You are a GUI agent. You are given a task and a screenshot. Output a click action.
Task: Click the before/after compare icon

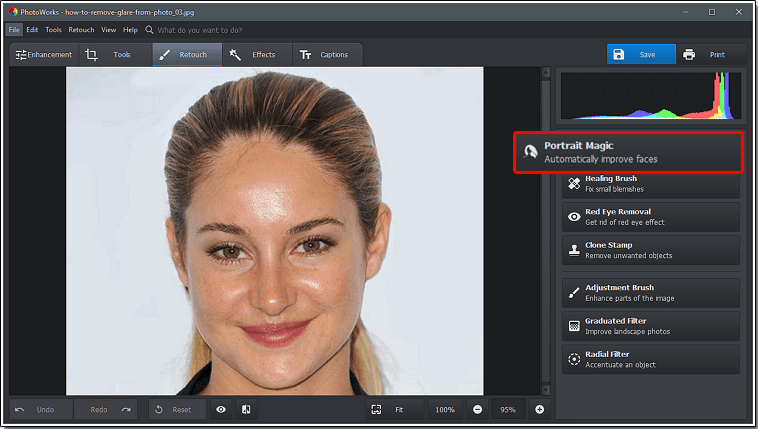click(246, 410)
